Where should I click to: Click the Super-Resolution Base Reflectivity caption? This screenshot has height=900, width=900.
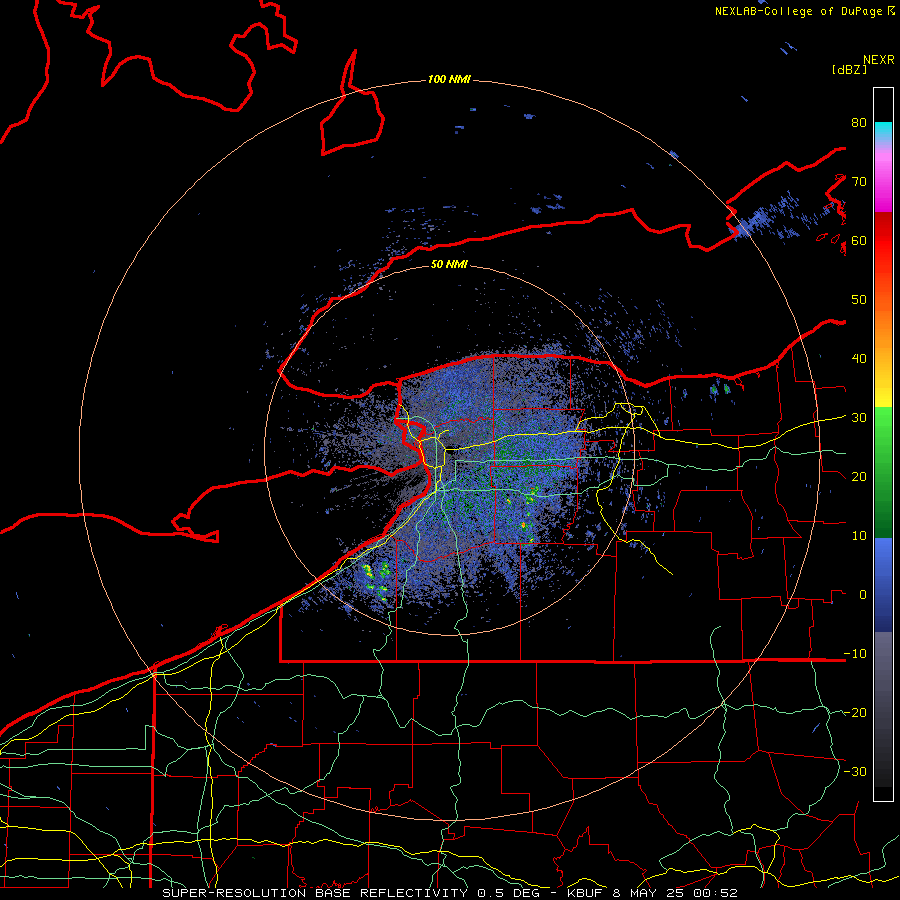(315, 893)
